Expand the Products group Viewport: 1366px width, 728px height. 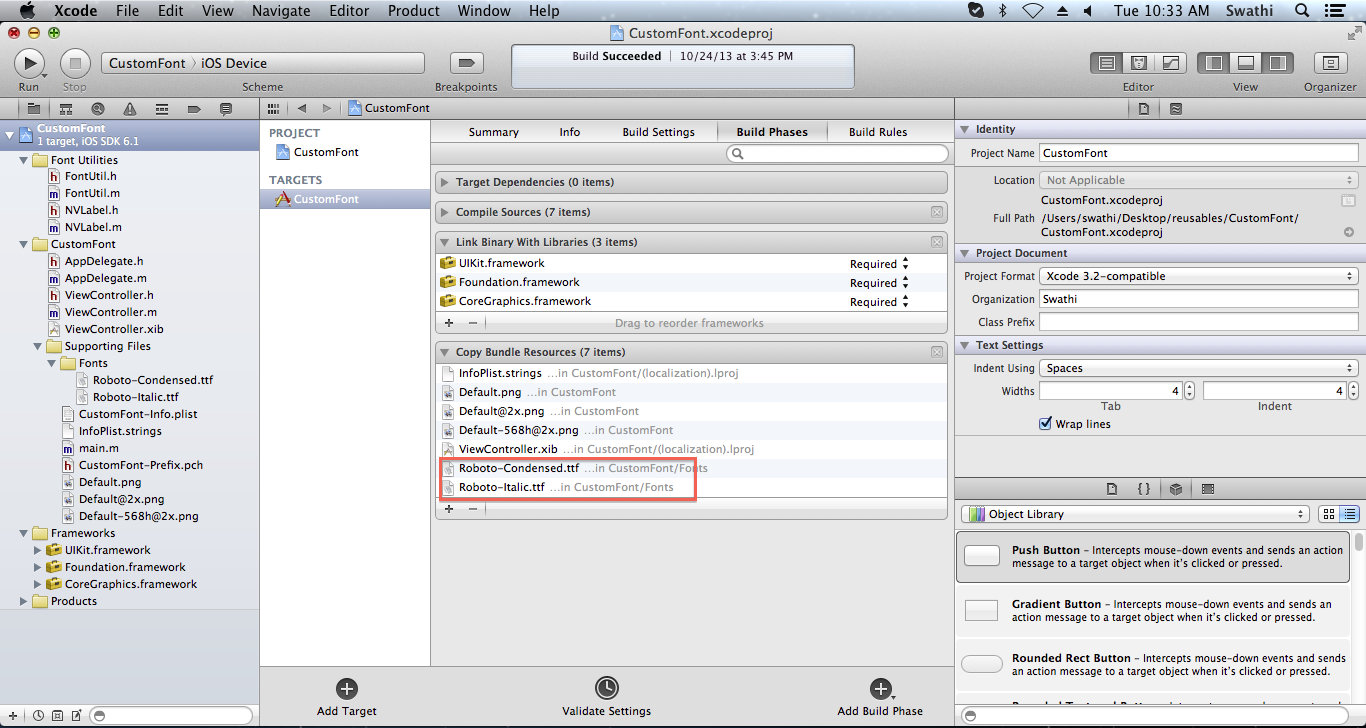24,601
